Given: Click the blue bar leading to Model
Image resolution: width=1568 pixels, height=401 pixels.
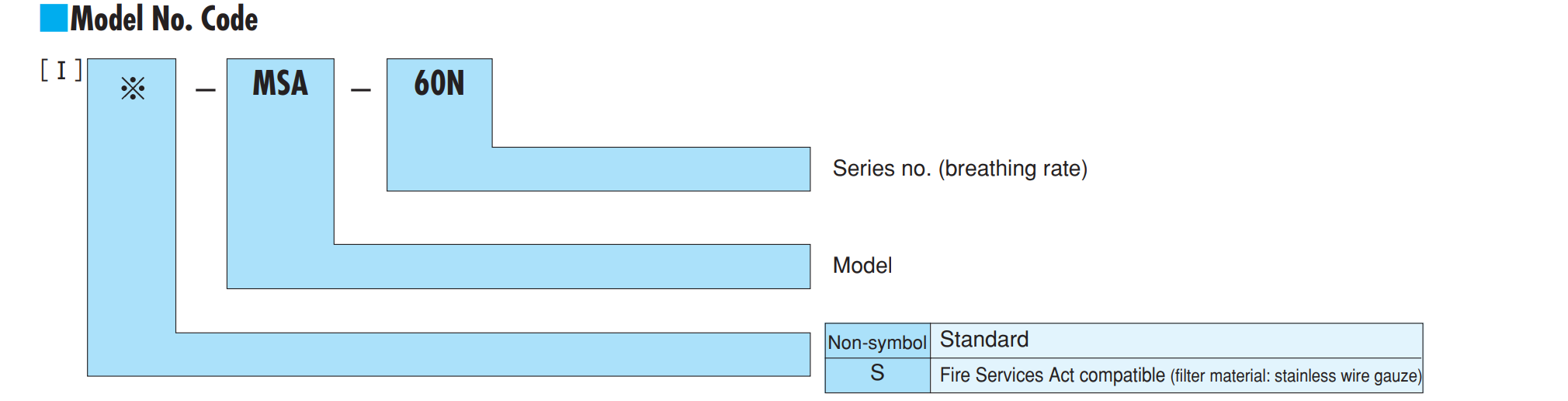Looking at the screenshot, I should (x=519, y=267).
